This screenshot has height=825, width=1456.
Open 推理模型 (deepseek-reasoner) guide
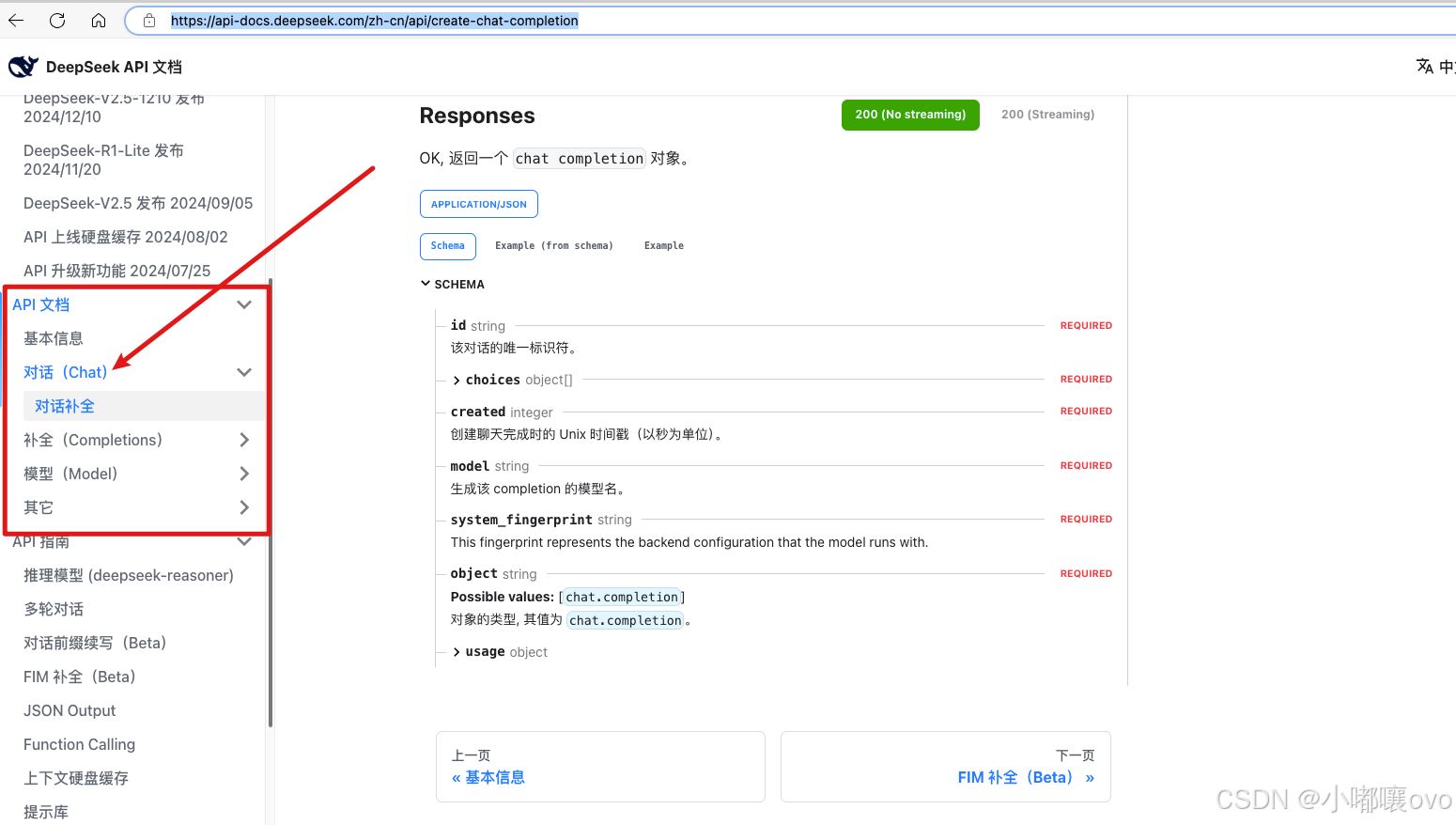tap(129, 575)
